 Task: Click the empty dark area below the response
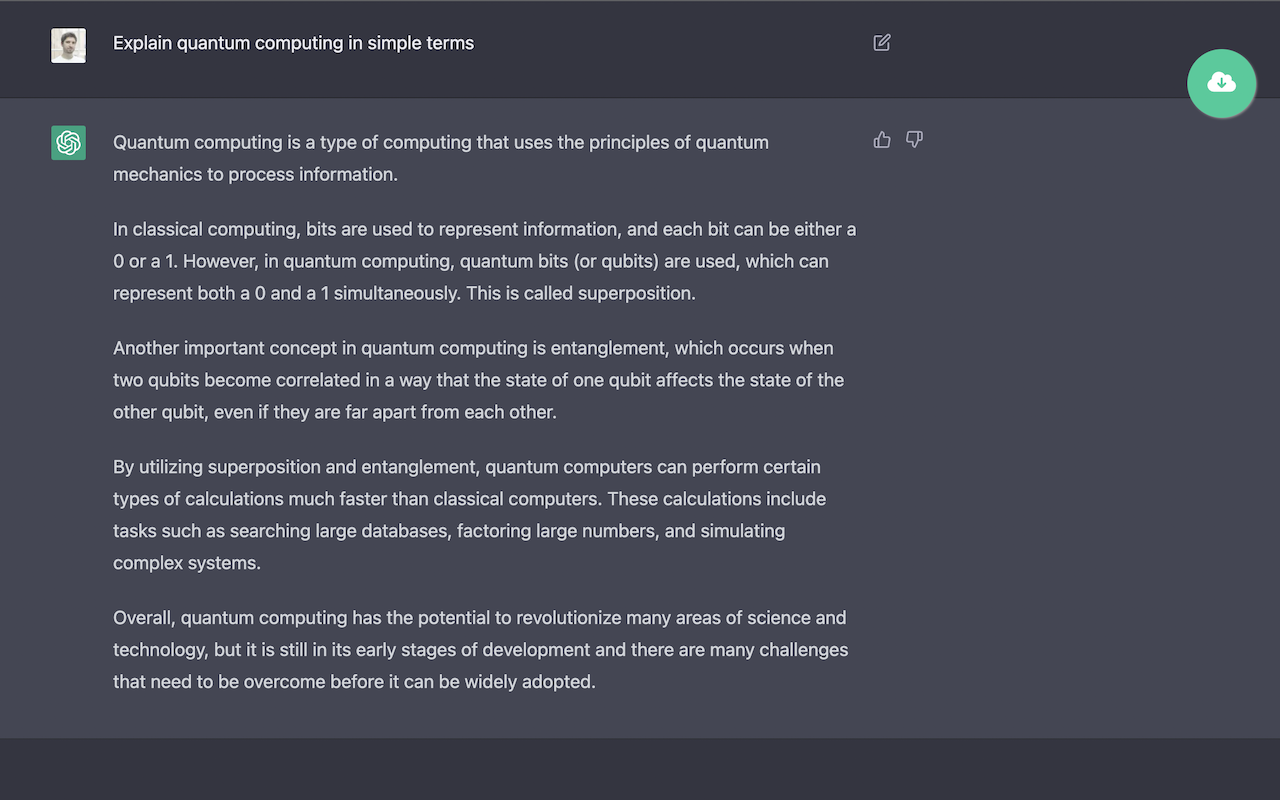pyautogui.click(x=640, y=768)
